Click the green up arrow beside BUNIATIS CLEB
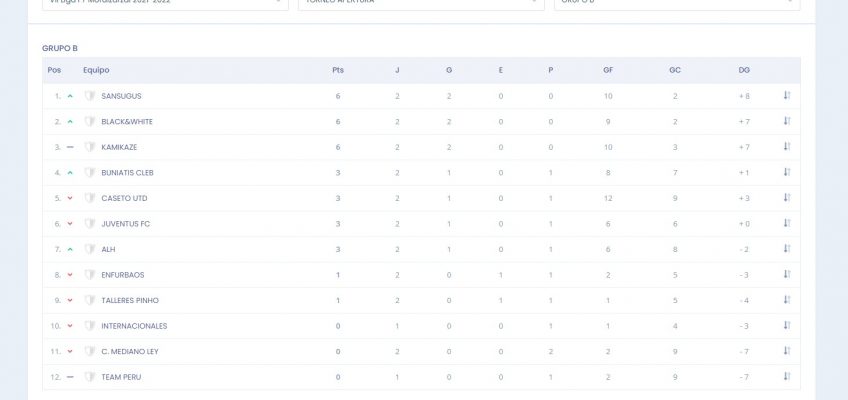 [x=70, y=173]
